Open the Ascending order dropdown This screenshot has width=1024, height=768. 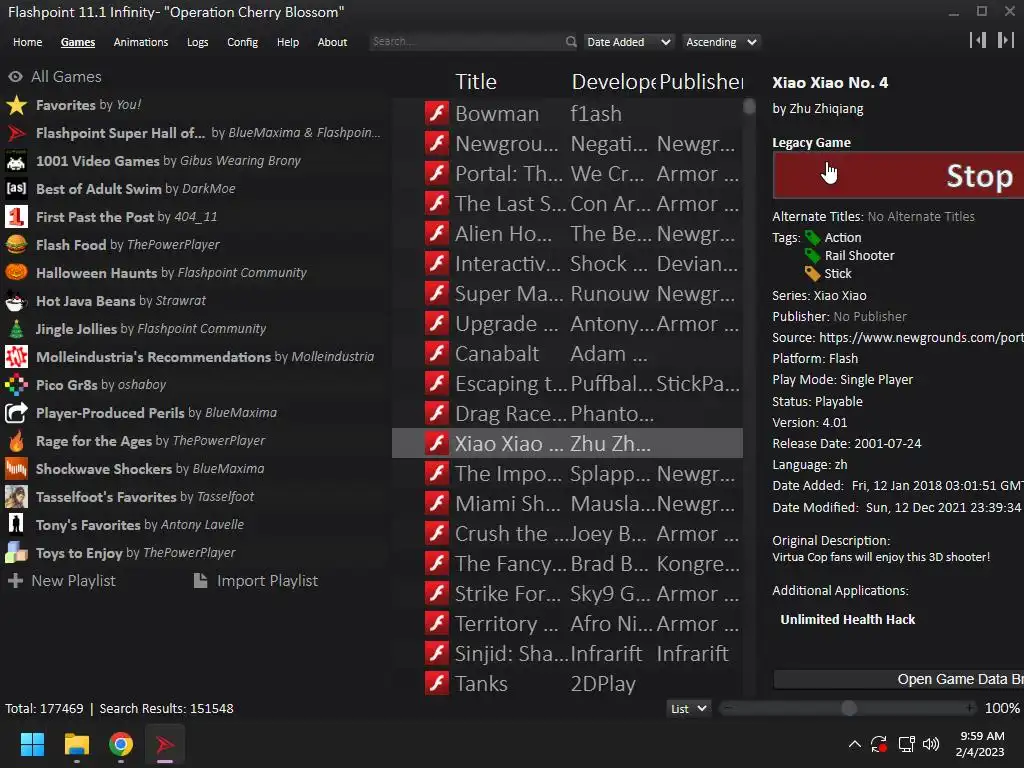click(721, 42)
